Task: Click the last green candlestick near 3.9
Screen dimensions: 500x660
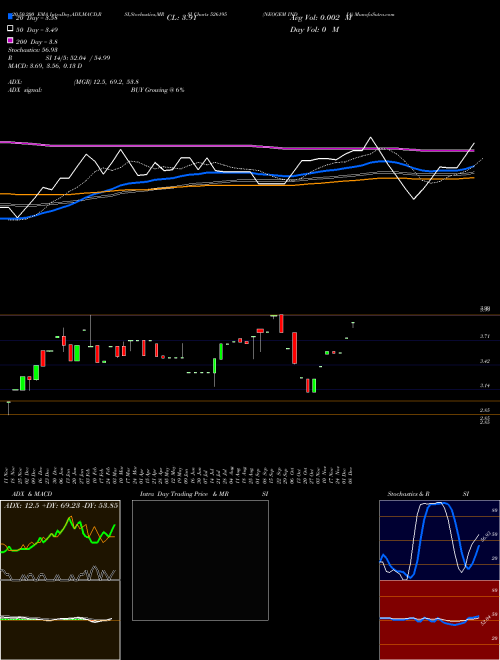Action: tap(353, 325)
